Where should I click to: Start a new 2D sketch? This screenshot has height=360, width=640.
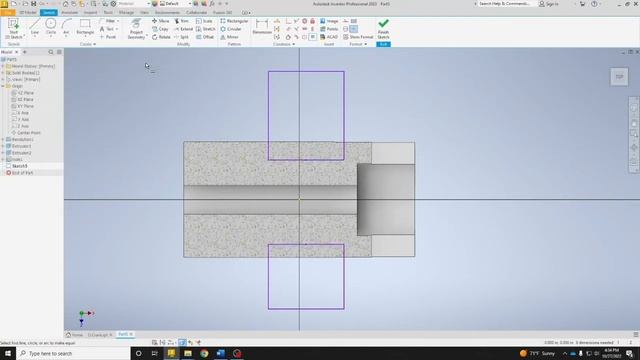pyautogui.click(x=14, y=28)
